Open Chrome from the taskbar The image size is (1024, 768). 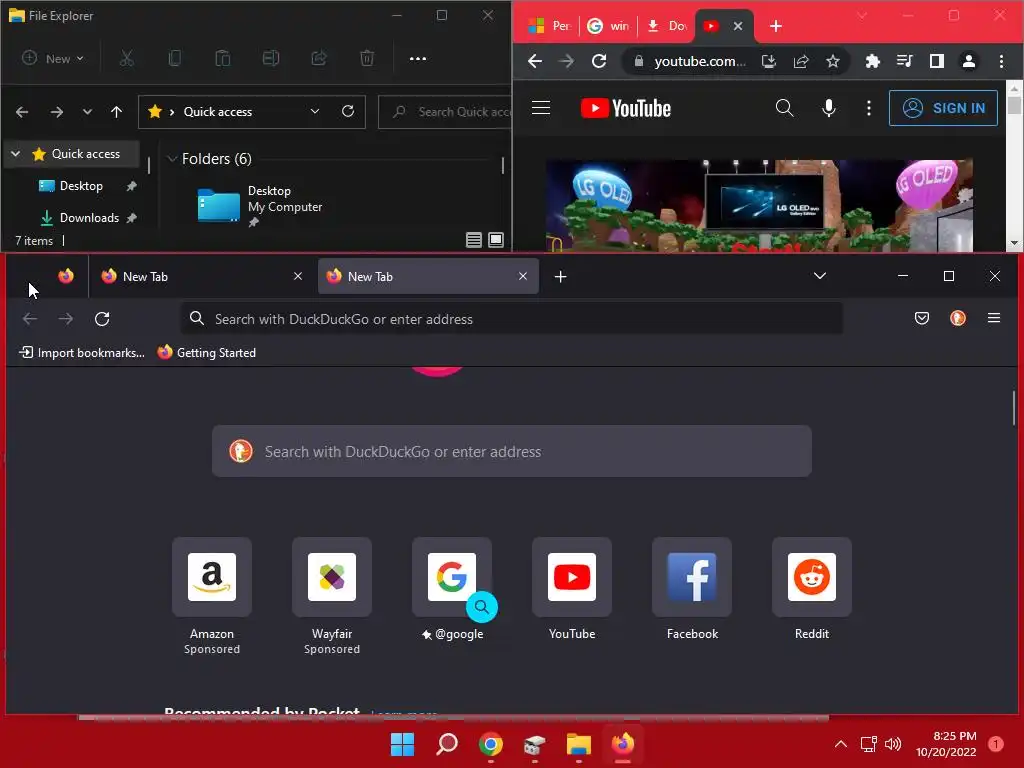click(x=490, y=744)
